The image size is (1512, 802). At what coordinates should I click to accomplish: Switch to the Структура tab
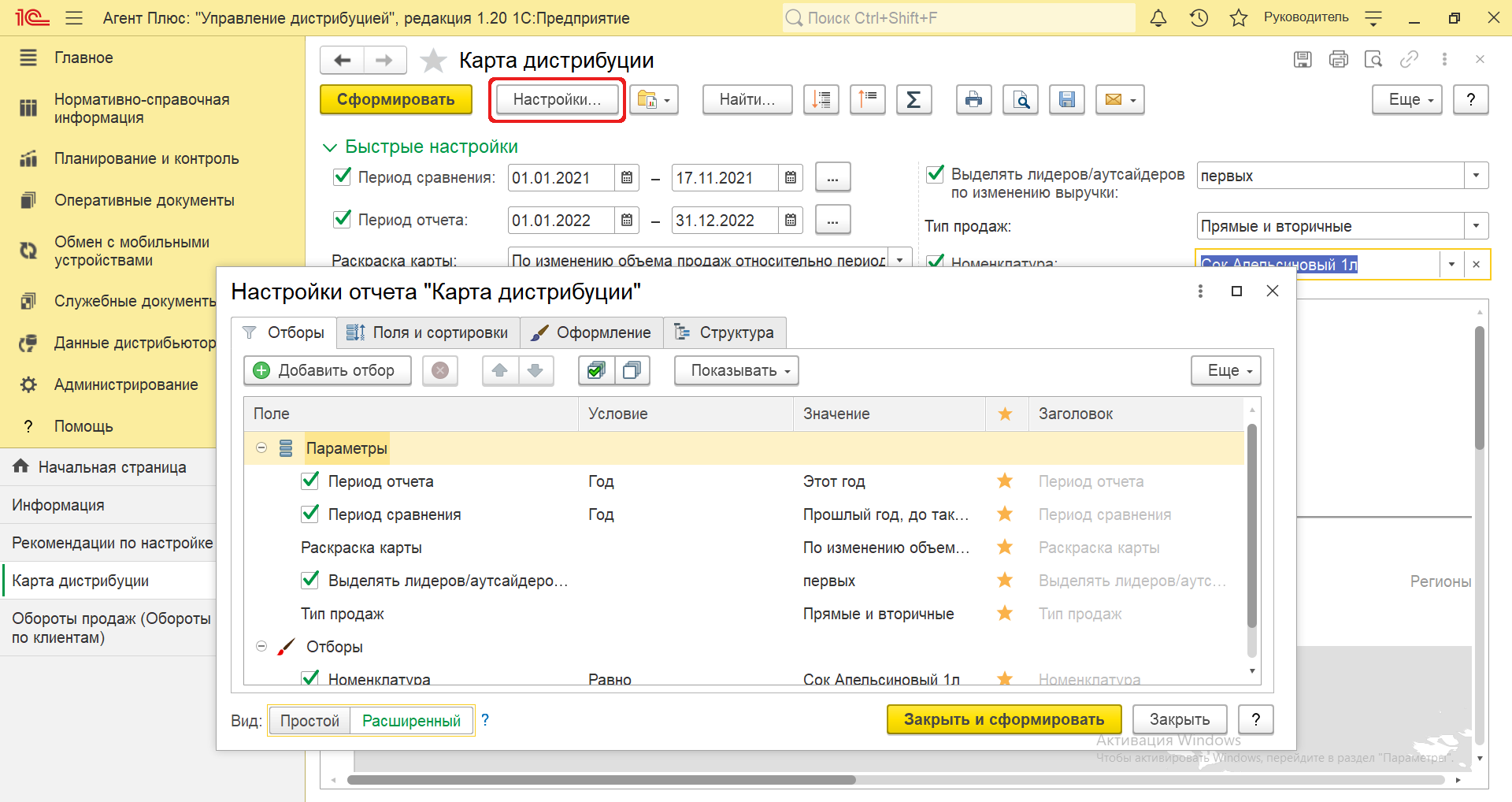(x=724, y=332)
